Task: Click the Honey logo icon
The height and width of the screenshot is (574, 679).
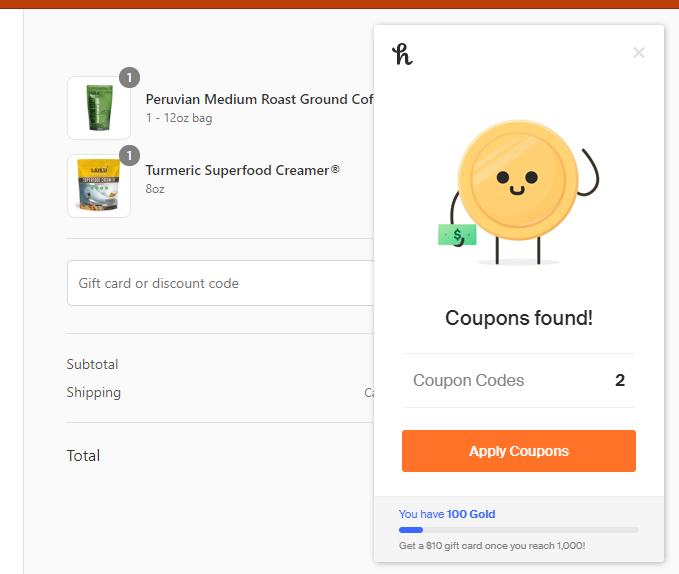Action: [x=403, y=54]
